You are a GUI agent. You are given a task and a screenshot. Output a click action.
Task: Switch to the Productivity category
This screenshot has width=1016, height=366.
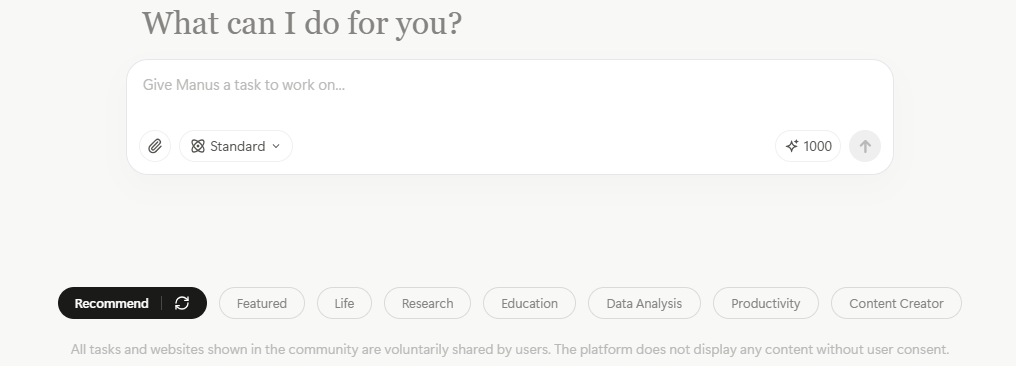(x=766, y=303)
